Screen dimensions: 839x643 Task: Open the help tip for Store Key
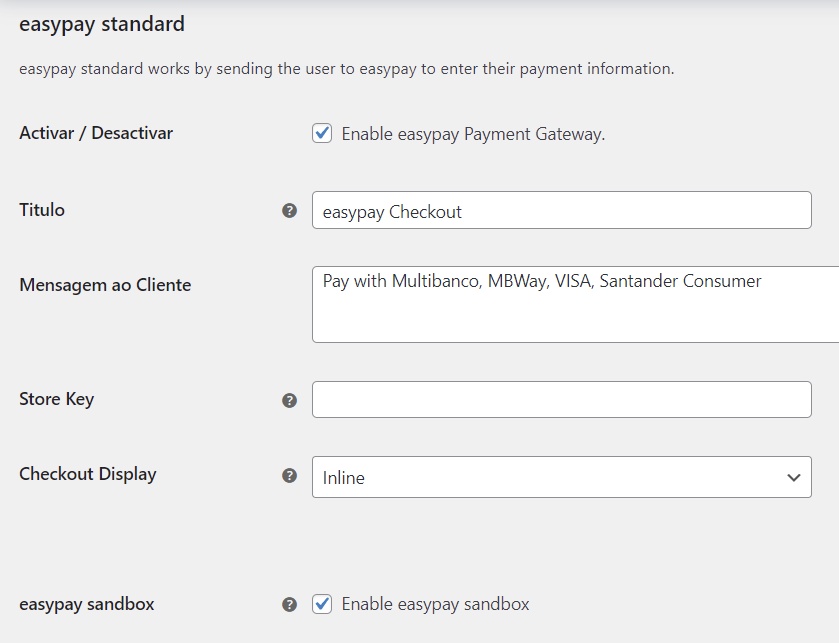point(289,400)
